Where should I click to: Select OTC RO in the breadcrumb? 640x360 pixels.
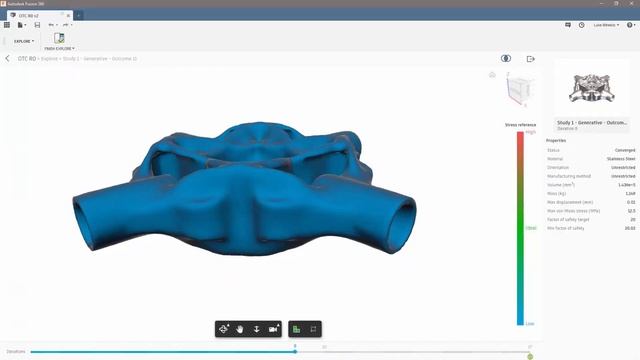coord(27,59)
